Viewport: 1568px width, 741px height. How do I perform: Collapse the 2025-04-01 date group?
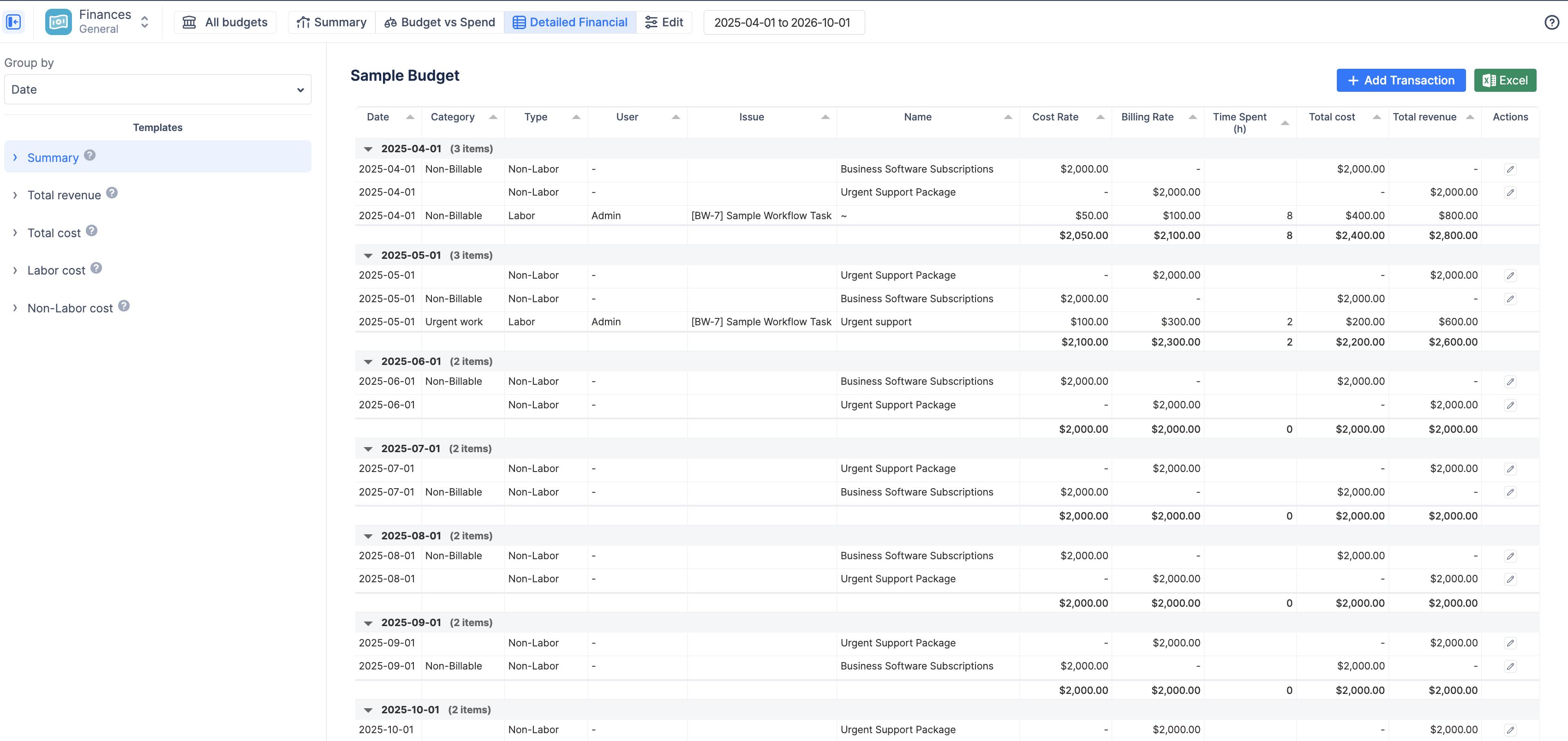368,149
